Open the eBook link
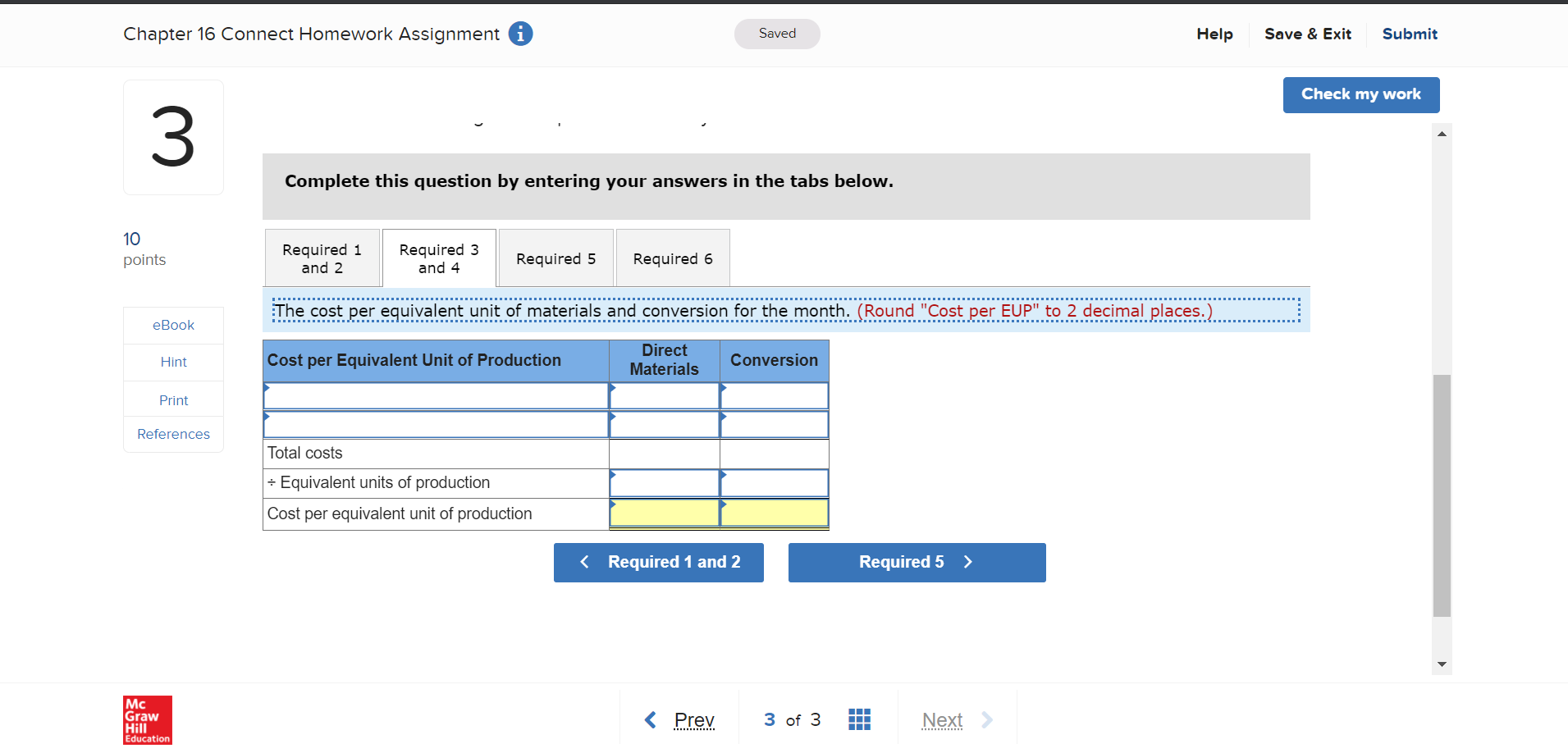The image size is (1568, 753). 173,325
